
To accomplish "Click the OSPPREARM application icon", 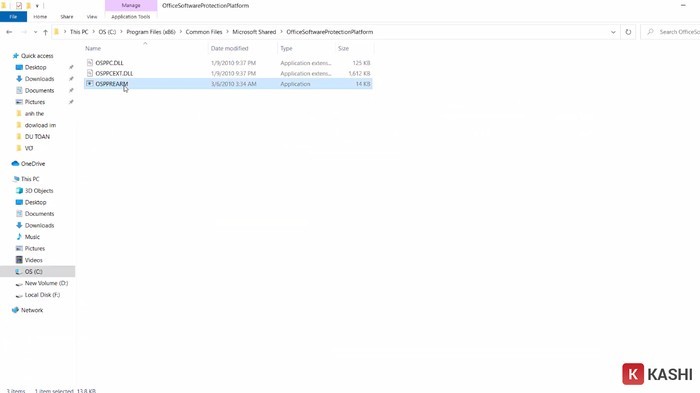I will pos(90,84).
